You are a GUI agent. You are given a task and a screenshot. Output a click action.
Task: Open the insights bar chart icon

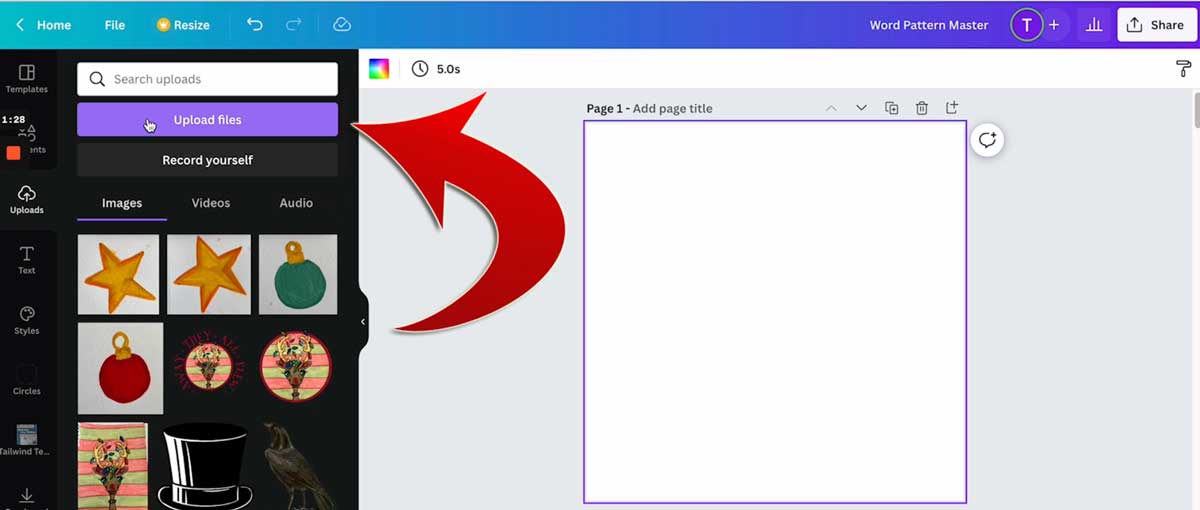1094,25
